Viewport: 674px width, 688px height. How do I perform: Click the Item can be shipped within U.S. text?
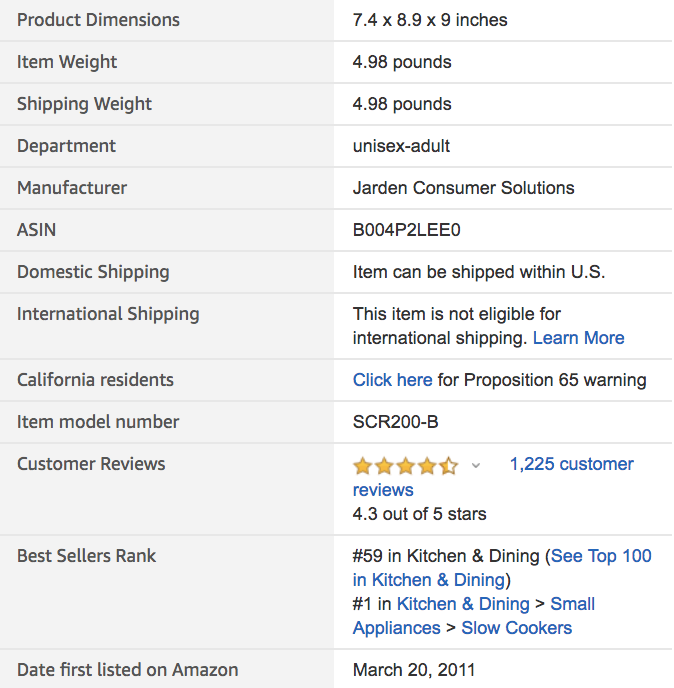479,272
